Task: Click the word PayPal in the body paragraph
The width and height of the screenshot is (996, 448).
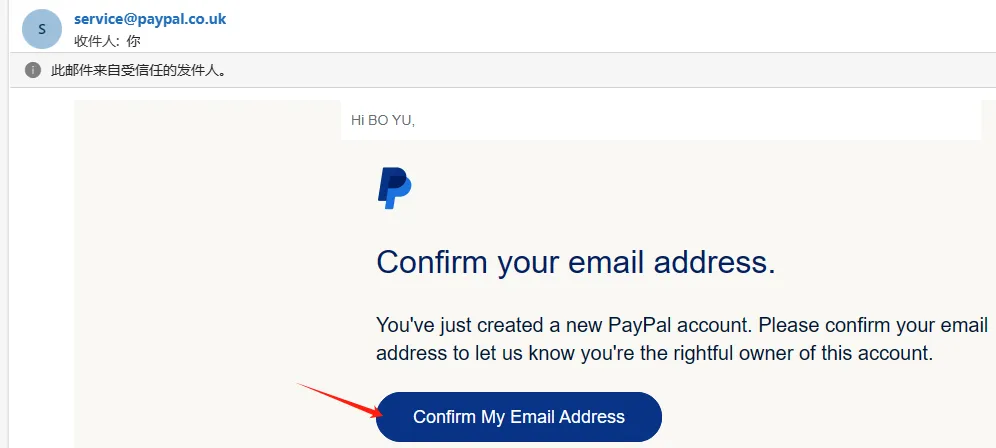Action: [640, 325]
